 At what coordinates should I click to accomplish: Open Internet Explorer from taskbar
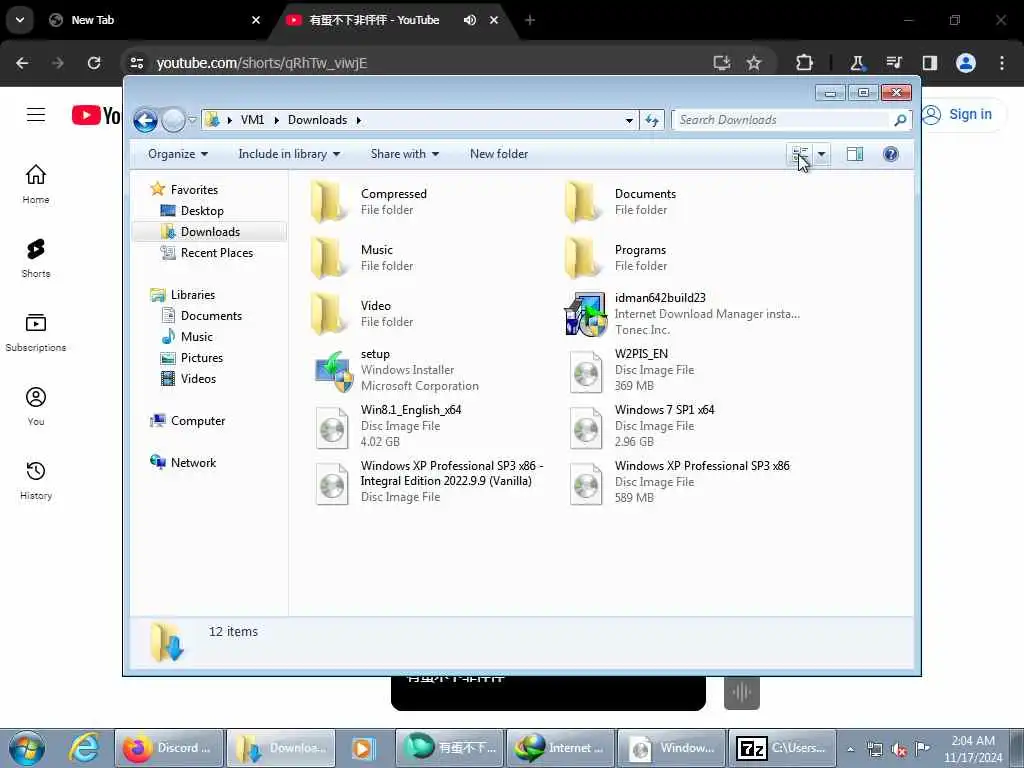(x=84, y=748)
